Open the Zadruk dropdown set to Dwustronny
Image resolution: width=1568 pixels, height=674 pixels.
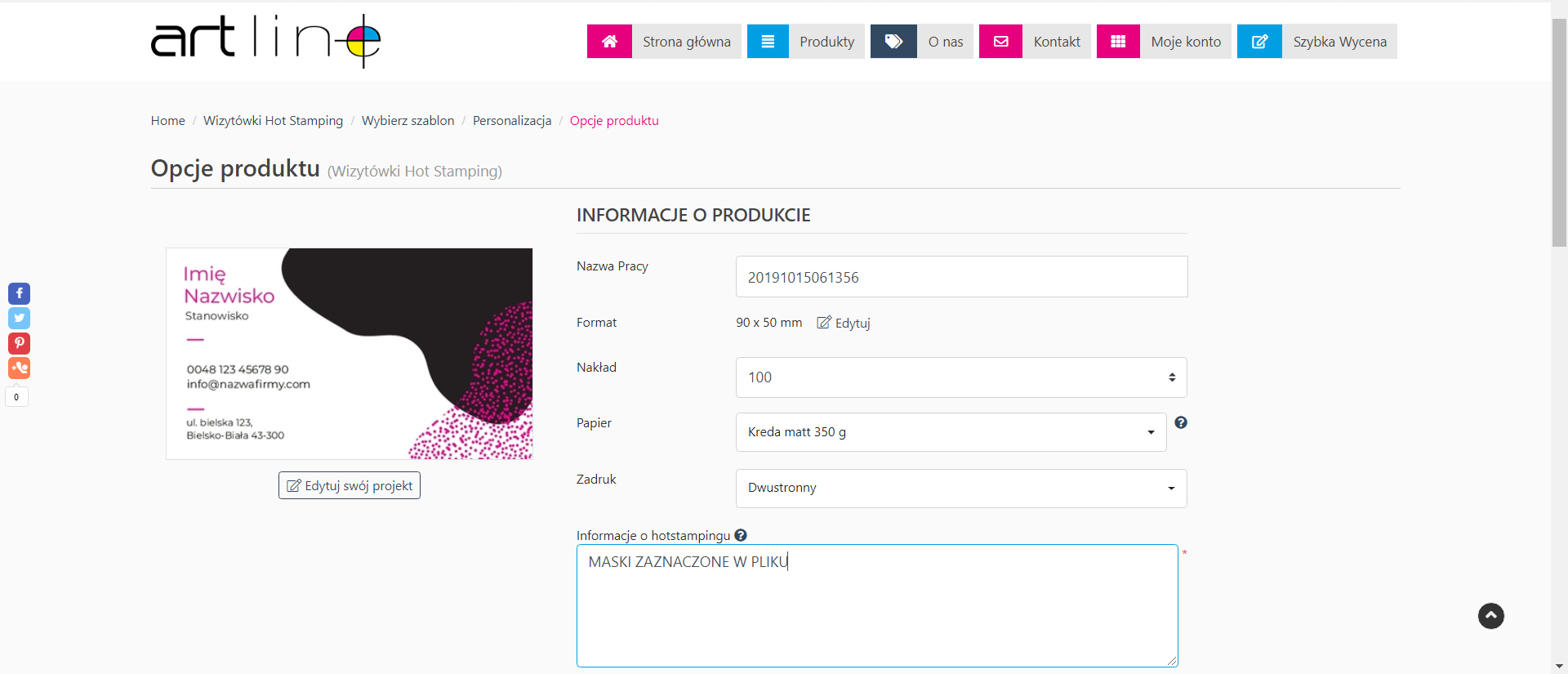960,489
